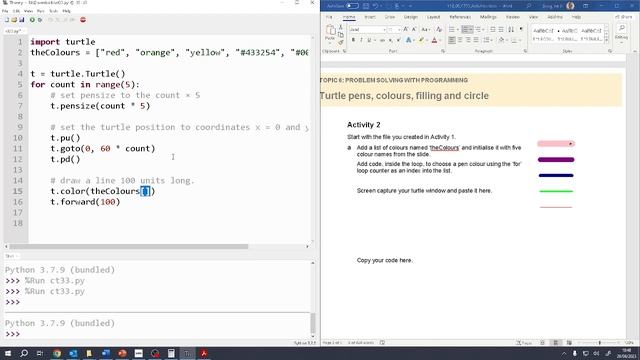Screen dimensions: 640x360
Task: Click the Thonny shell prompt at bottom
Action: (12, 334)
